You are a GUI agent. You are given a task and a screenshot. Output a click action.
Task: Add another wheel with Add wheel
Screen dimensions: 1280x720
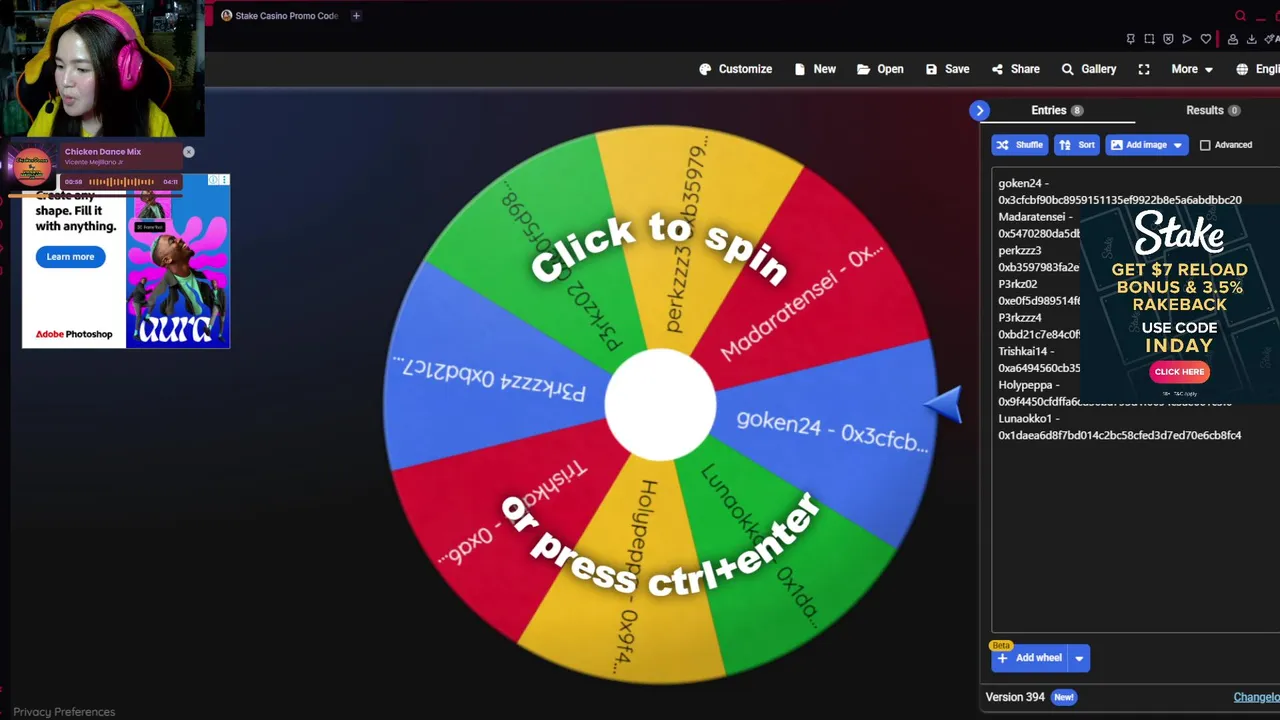coord(1030,658)
